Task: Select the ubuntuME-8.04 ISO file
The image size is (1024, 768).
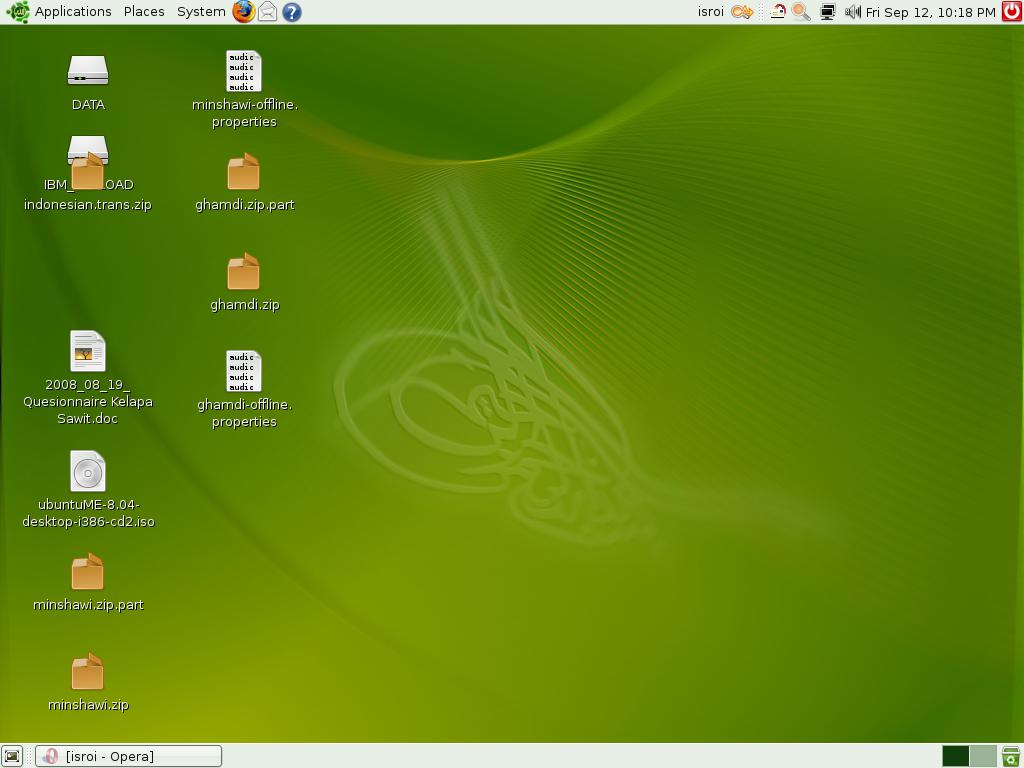Action: coord(88,472)
